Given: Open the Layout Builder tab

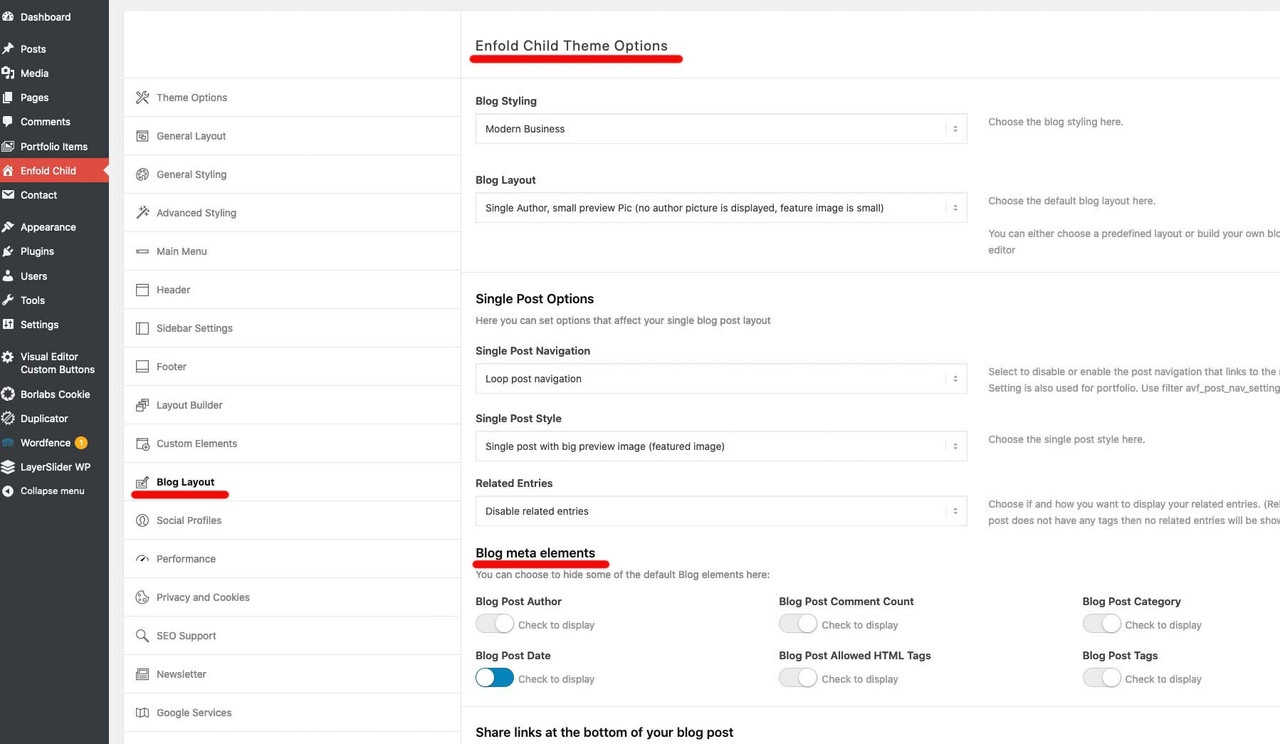Looking at the screenshot, I should (x=292, y=405).
